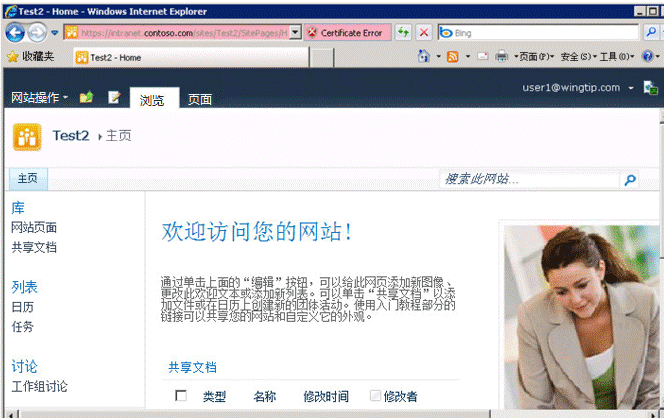Click the 欢迎访问您的网站 heading
The width and height of the screenshot is (664, 418).
[x=256, y=232]
